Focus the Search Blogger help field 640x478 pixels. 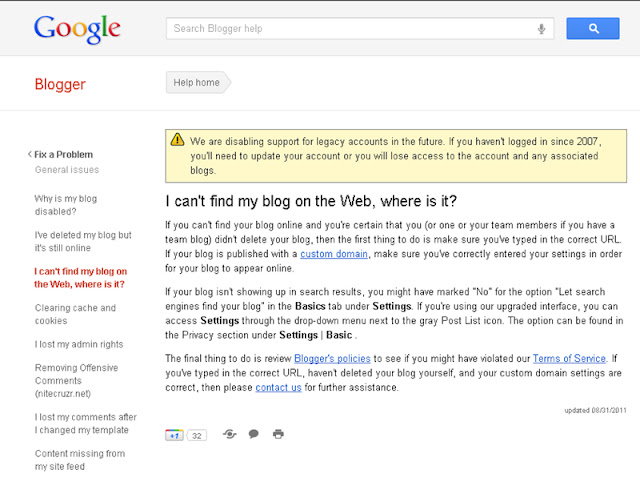pyautogui.click(x=360, y=29)
